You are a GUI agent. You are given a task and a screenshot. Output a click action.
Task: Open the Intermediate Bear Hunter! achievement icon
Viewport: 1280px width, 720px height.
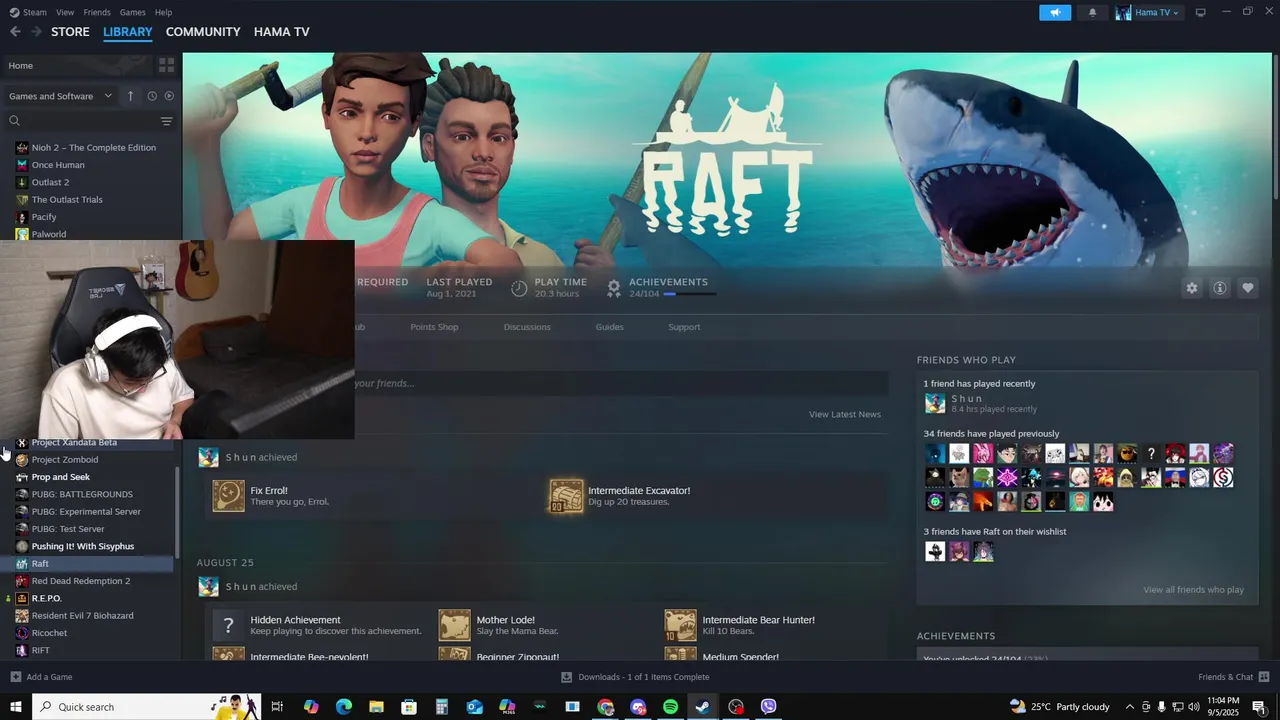pyautogui.click(x=680, y=625)
